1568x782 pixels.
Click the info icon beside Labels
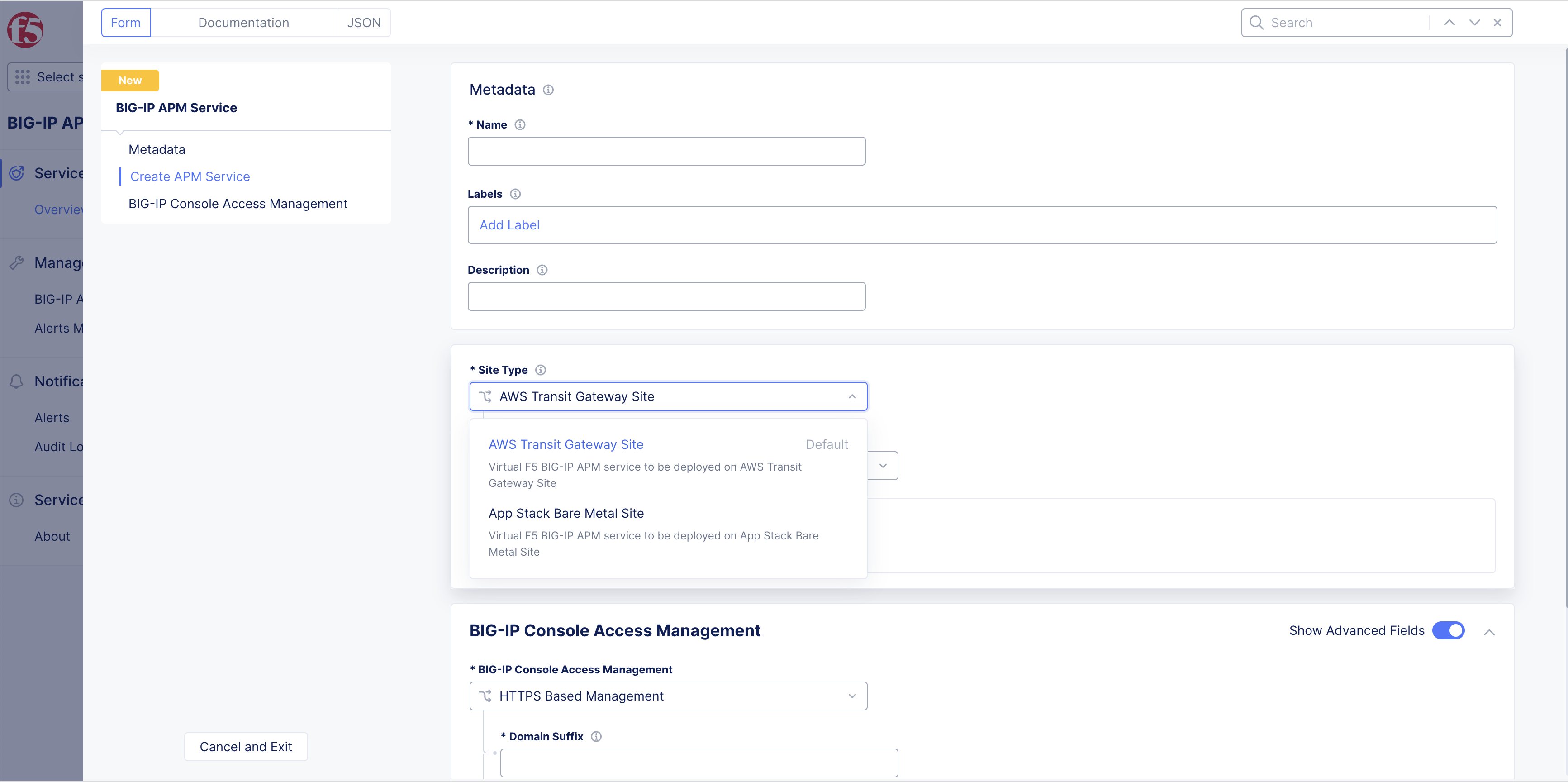[515, 194]
